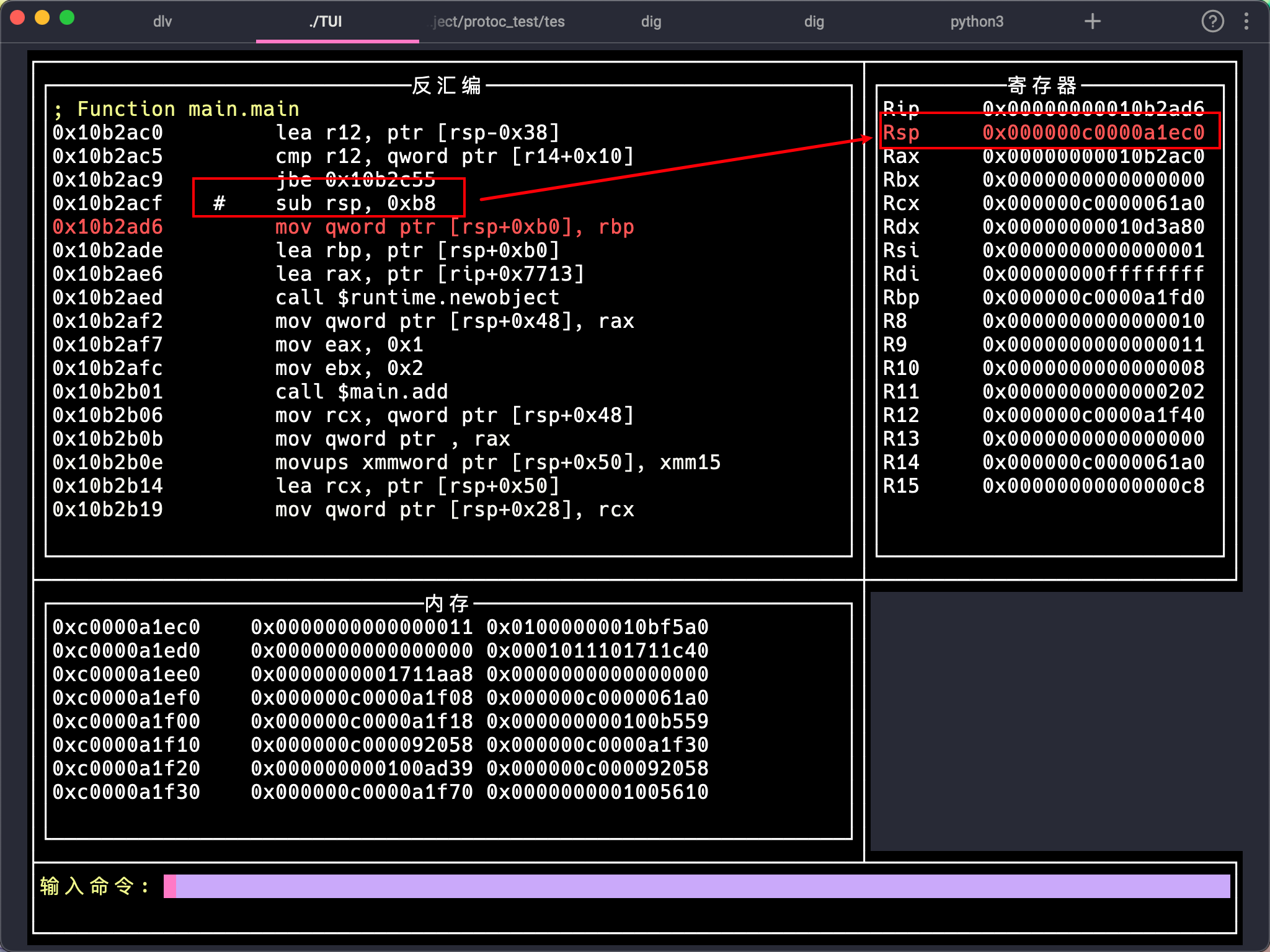This screenshot has width=1270, height=952.
Task: Click the red close window button
Action: (x=17, y=18)
